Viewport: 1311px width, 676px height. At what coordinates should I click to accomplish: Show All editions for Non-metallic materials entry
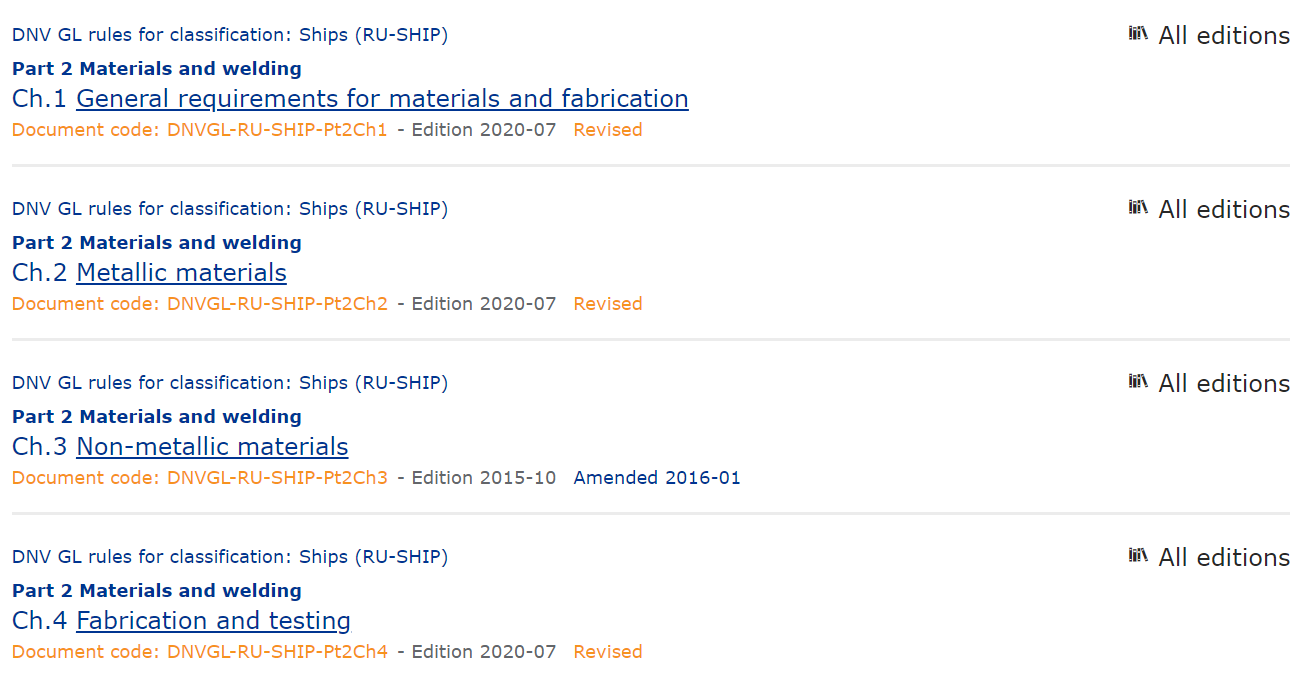[x=1224, y=384]
